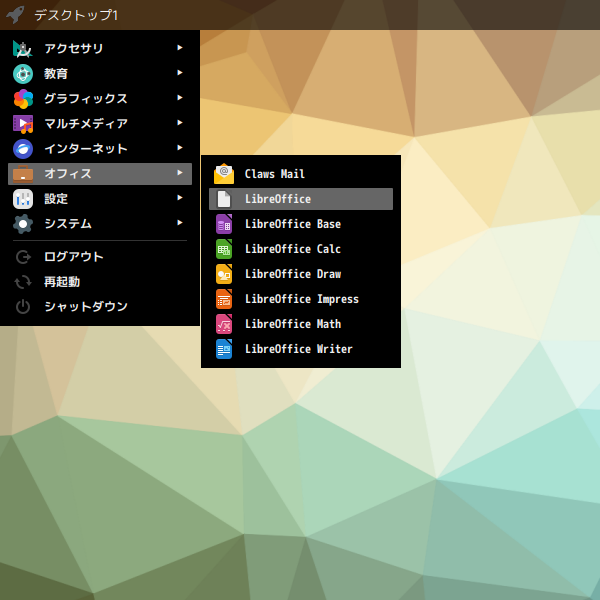Screen dimensions: 600x600
Task: Click the 再起動 refresh icon
Action: coord(23,282)
